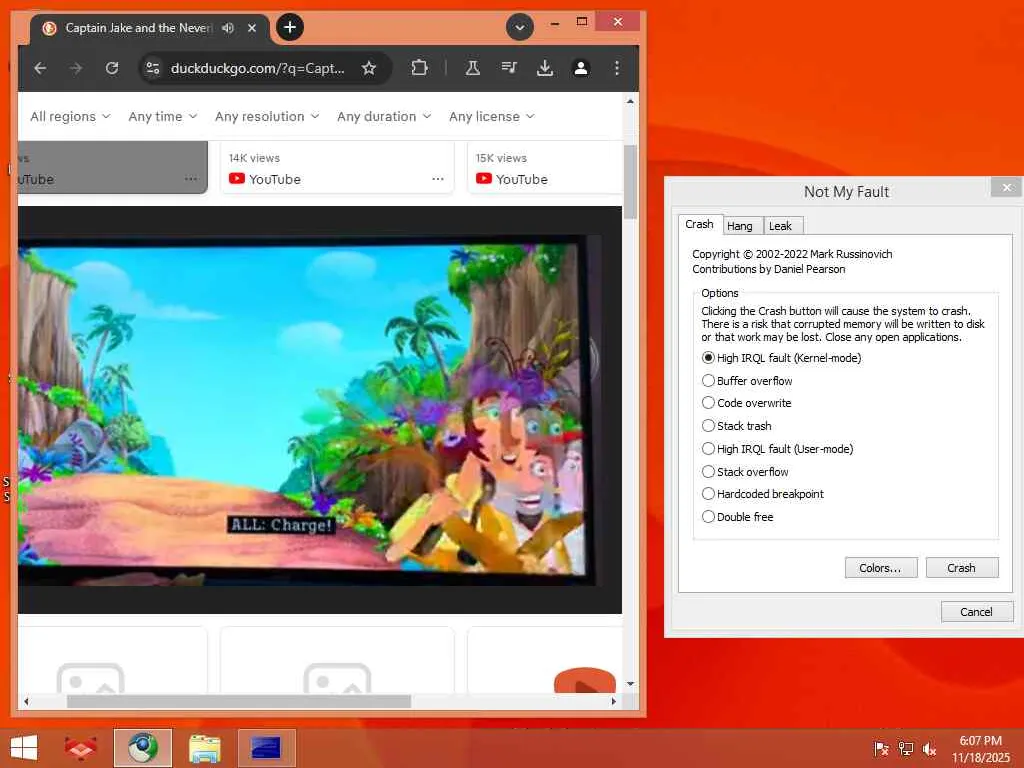The height and width of the screenshot is (768, 1024).
Task: Switch to the Crash tab in Not My Fault
Action: pyautogui.click(x=699, y=224)
